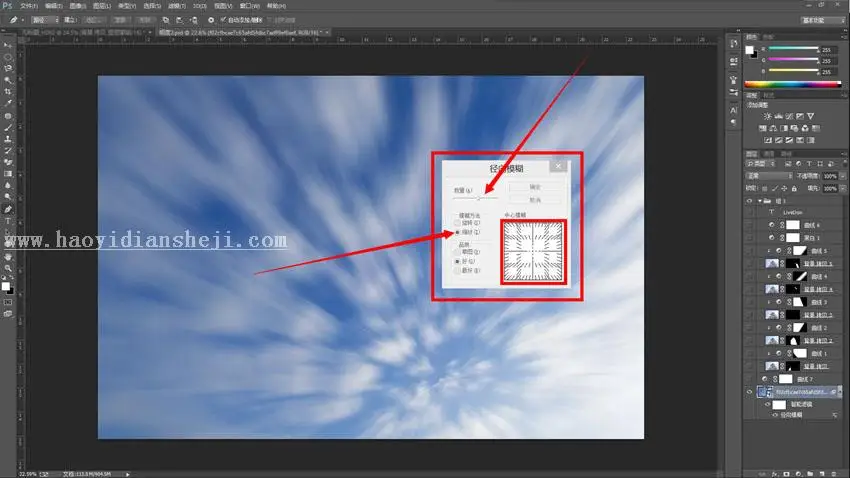Toggle visibility of the 径向模糊 smart filter

(775, 415)
